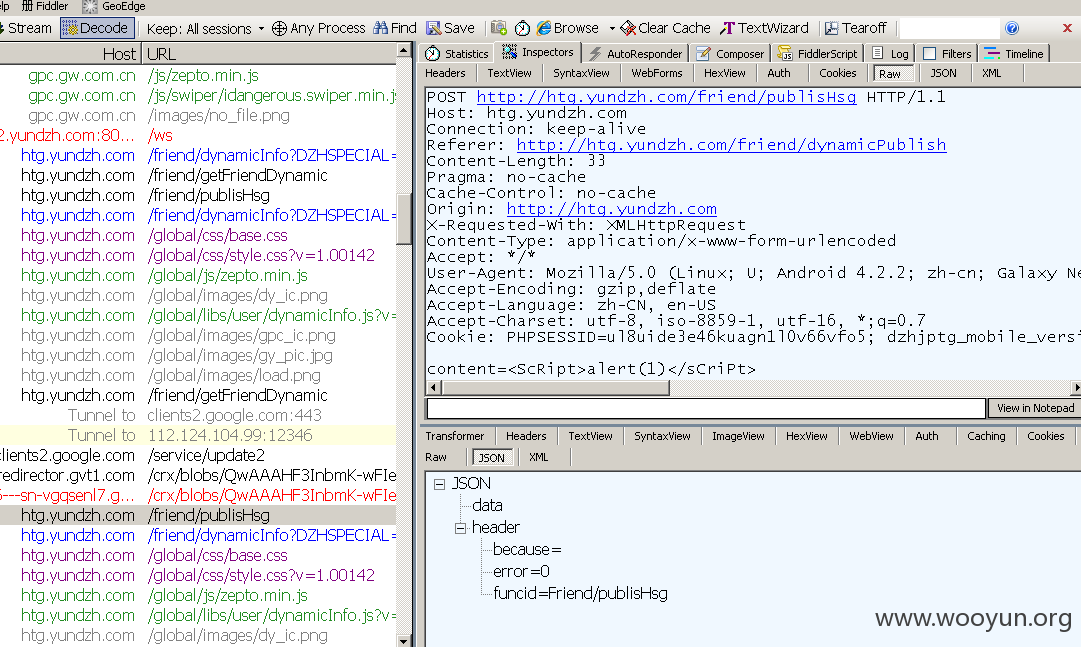Screen dimensions: 1081x647
Task: Select the data tree node
Action: point(487,506)
